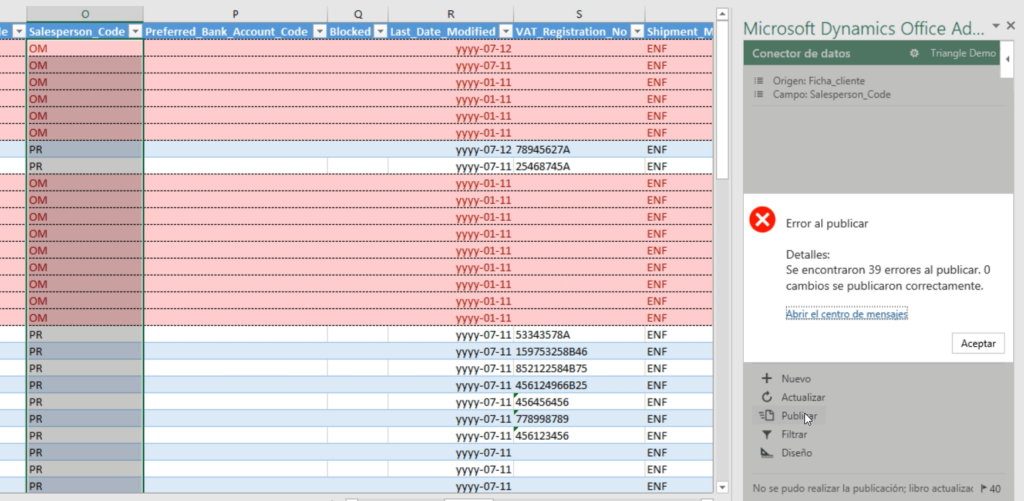Open the Preferred_Bank_Account_Code filter dropdown
1024x501 pixels.
(317, 32)
